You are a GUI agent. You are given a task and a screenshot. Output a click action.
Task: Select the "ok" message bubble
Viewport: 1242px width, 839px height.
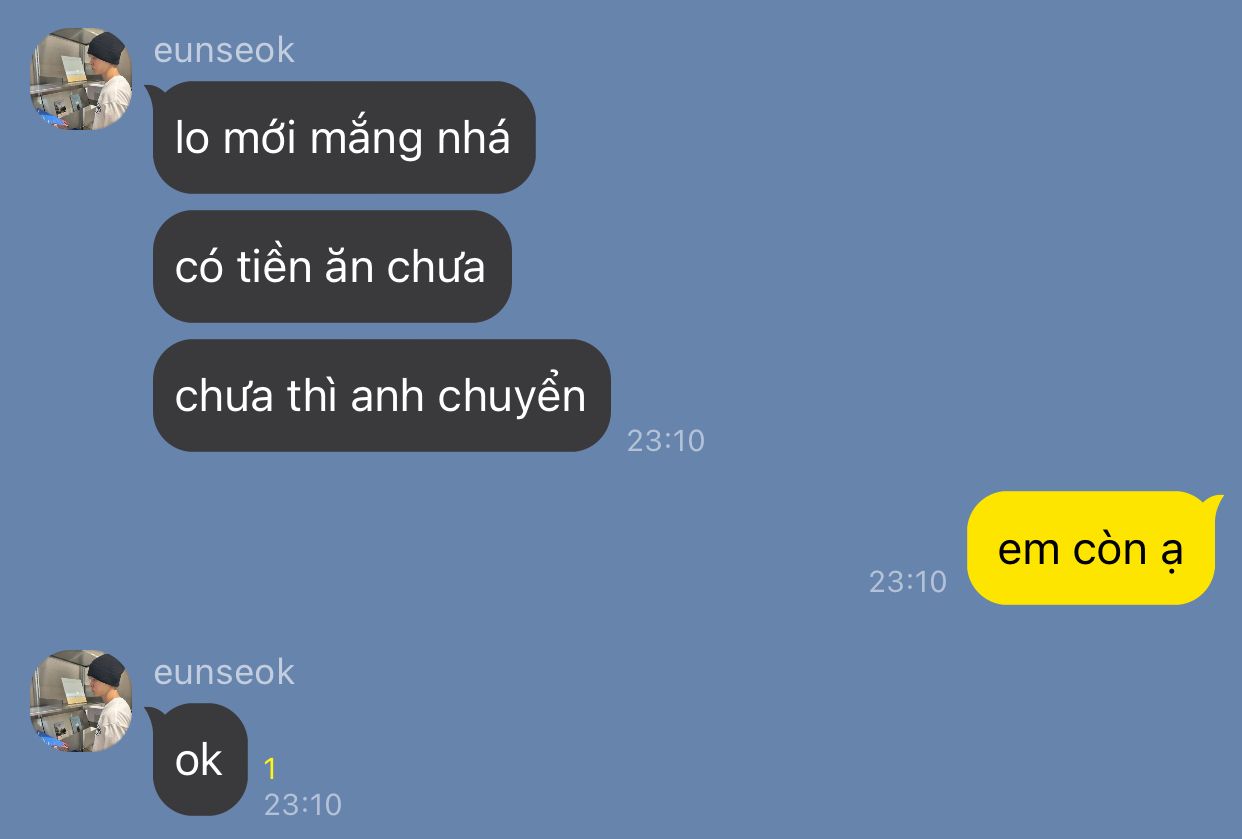click(x=200, y=760)
